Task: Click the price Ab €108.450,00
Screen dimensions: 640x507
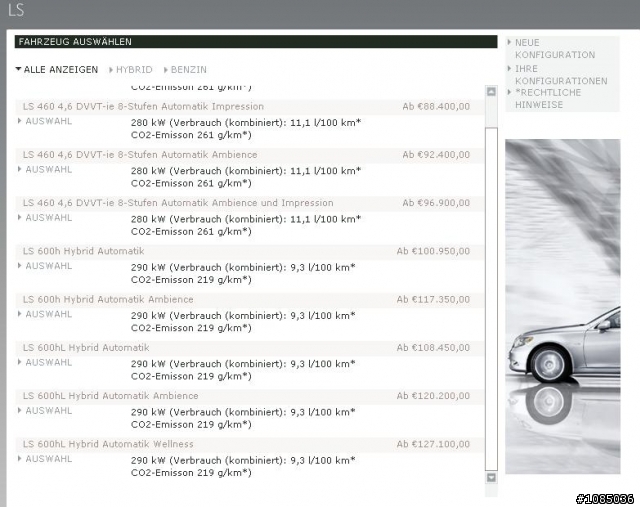Action: (433, 347)
